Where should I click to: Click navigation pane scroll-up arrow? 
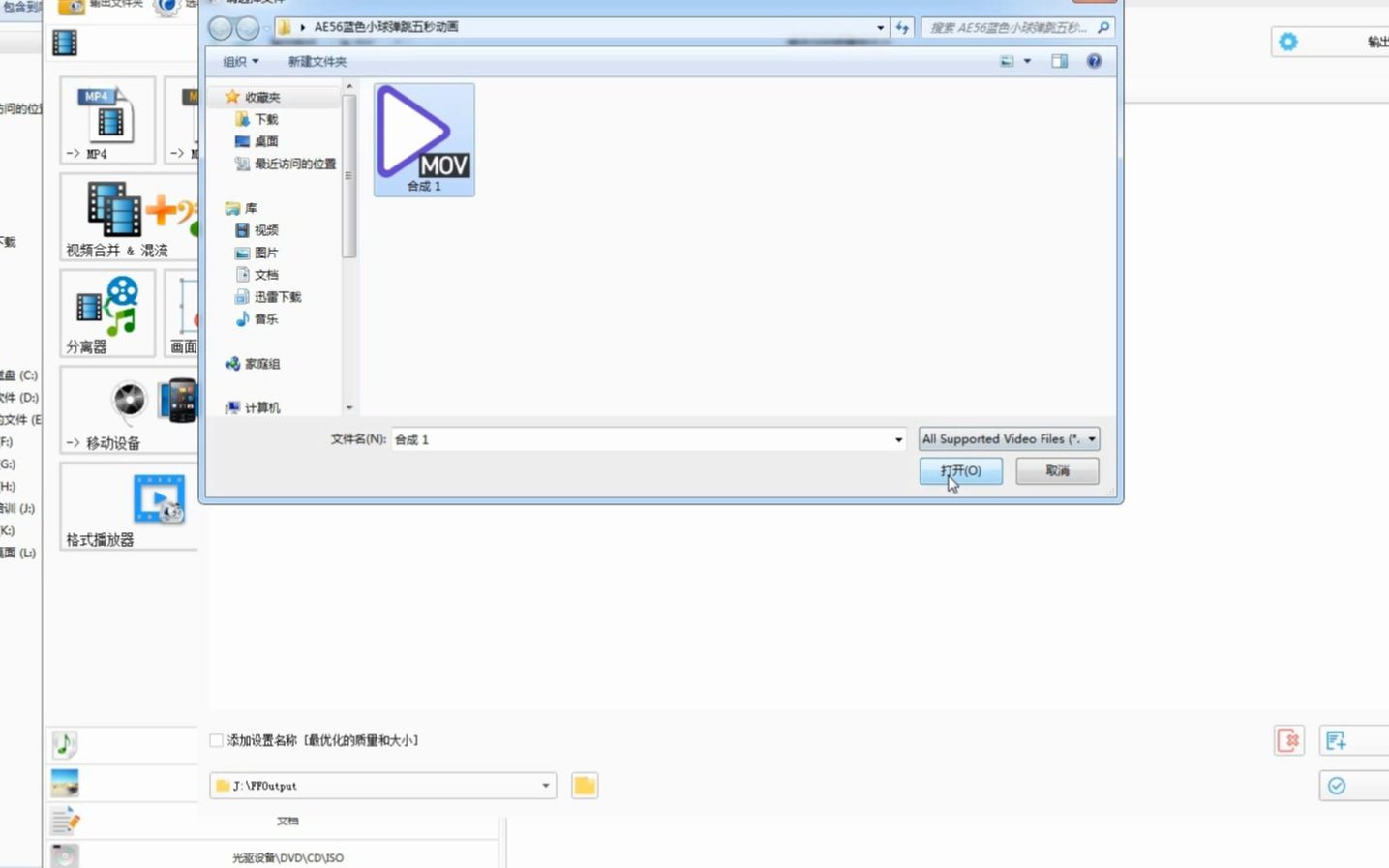pos(349,87)
